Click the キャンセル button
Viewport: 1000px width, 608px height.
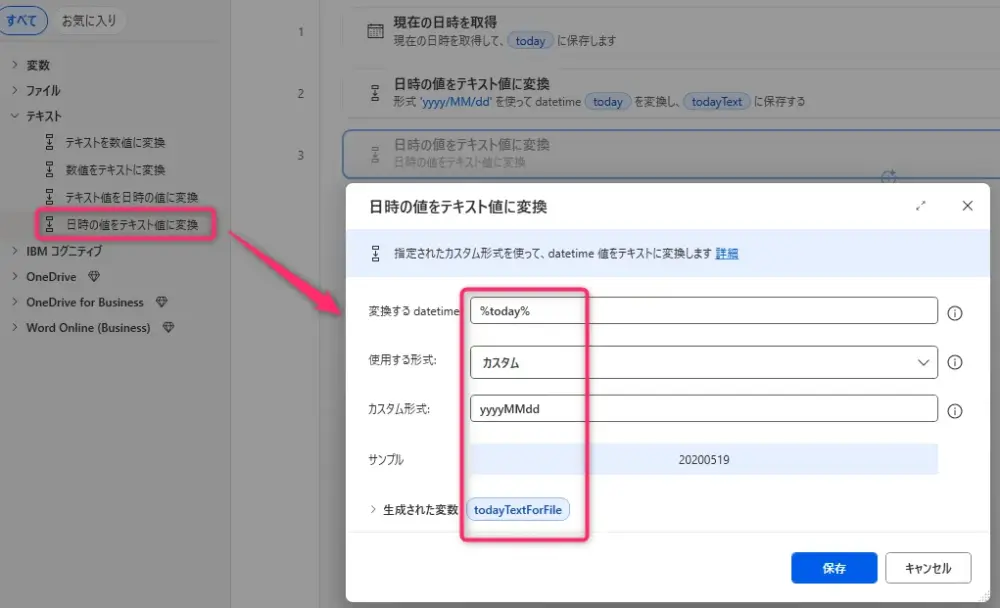tap(927, 568)
